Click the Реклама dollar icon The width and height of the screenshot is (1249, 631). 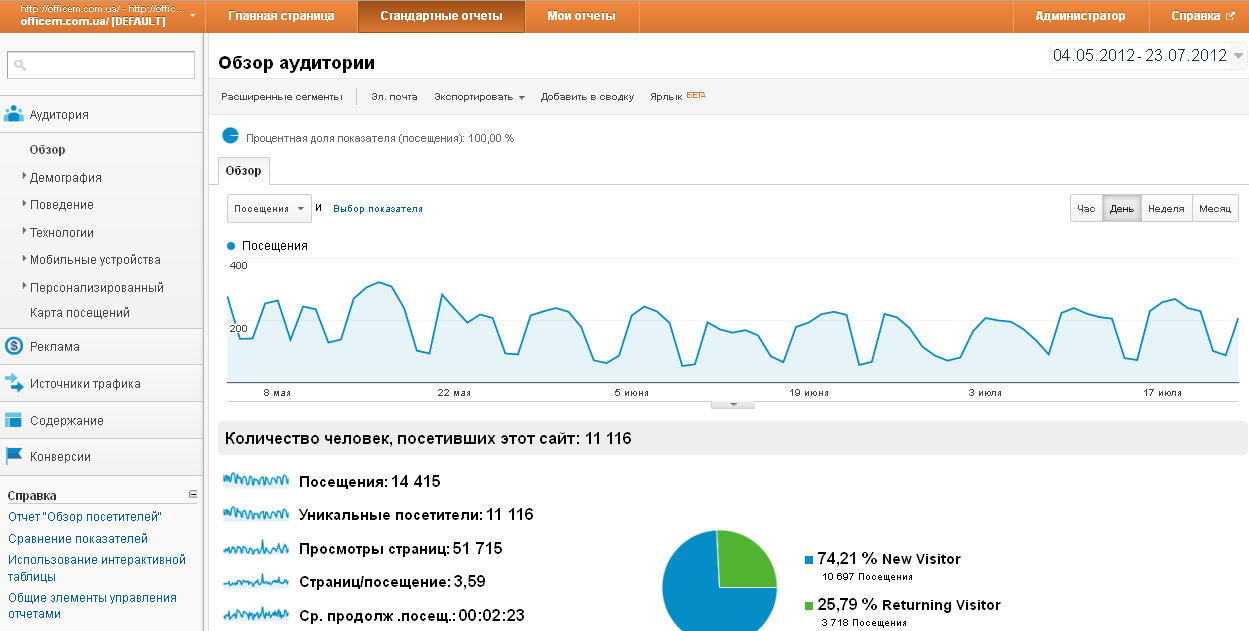pos(14,346)
